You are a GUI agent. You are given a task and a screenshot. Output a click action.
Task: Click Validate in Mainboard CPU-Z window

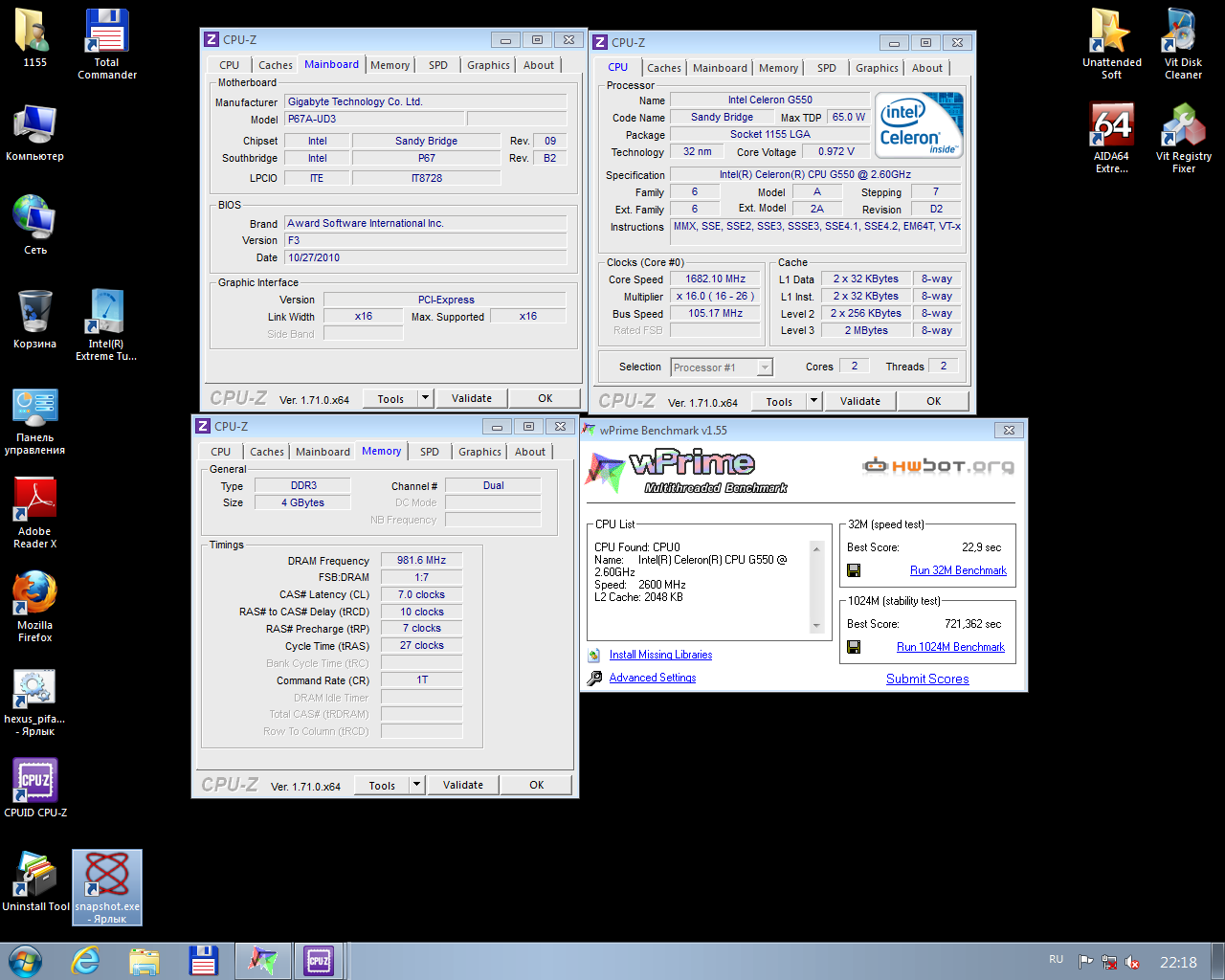[472, 398]
